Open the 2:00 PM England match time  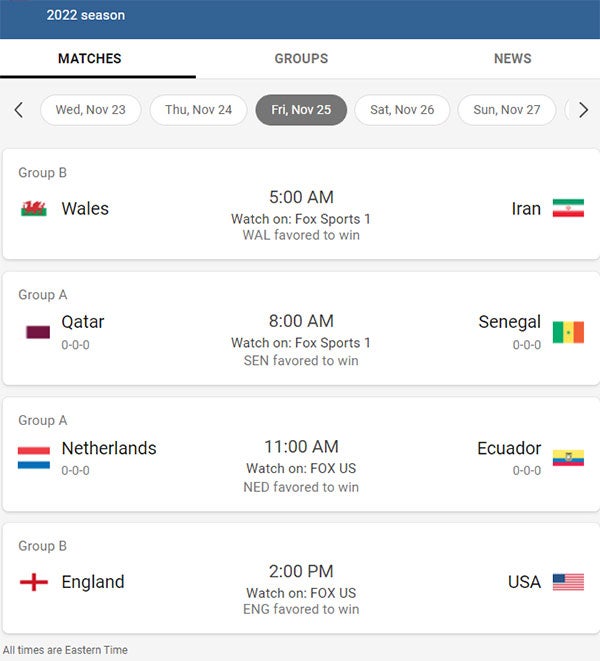301,571
